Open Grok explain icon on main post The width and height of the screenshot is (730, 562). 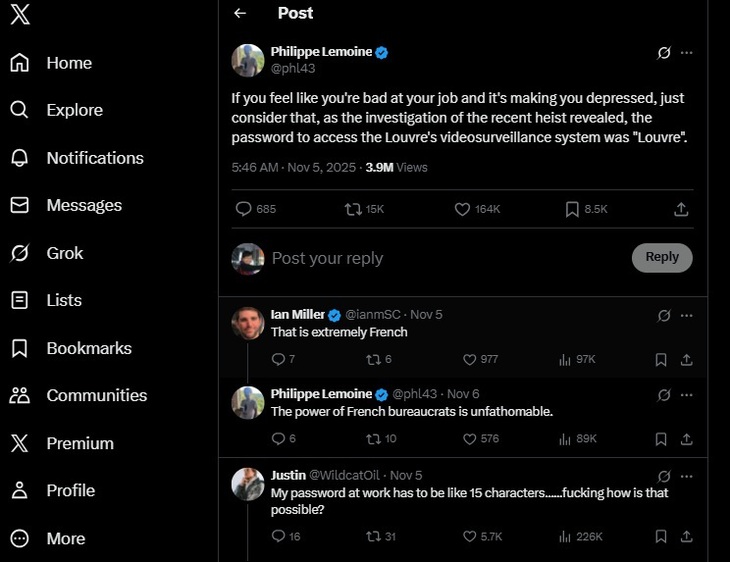pos(662,53)
